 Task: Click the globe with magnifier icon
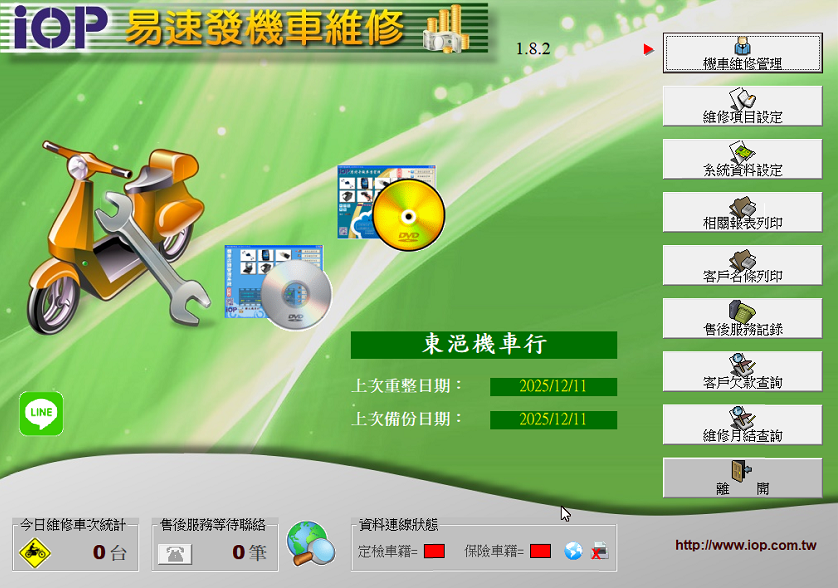point(310,545)
